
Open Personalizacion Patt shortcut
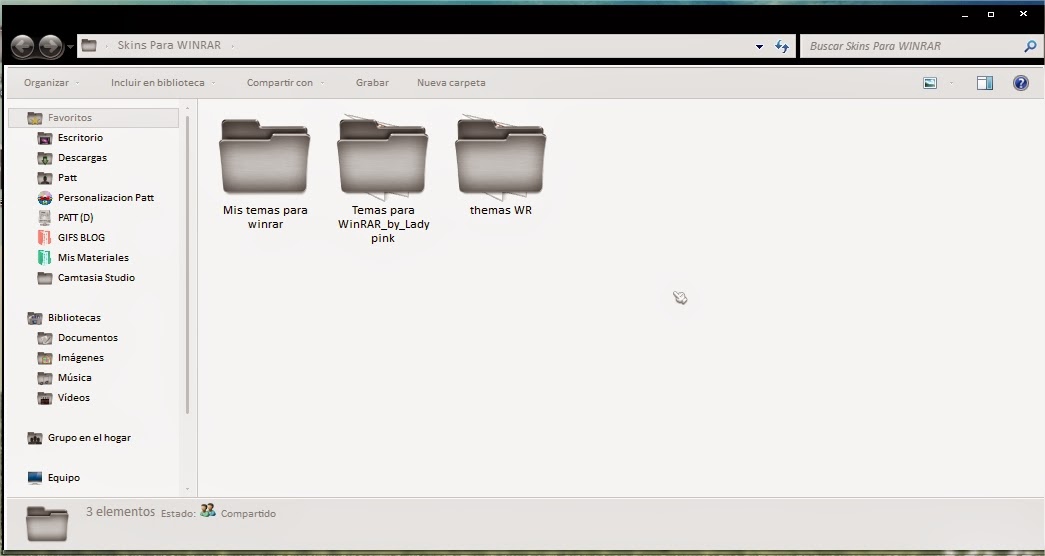tap(106, 197)
